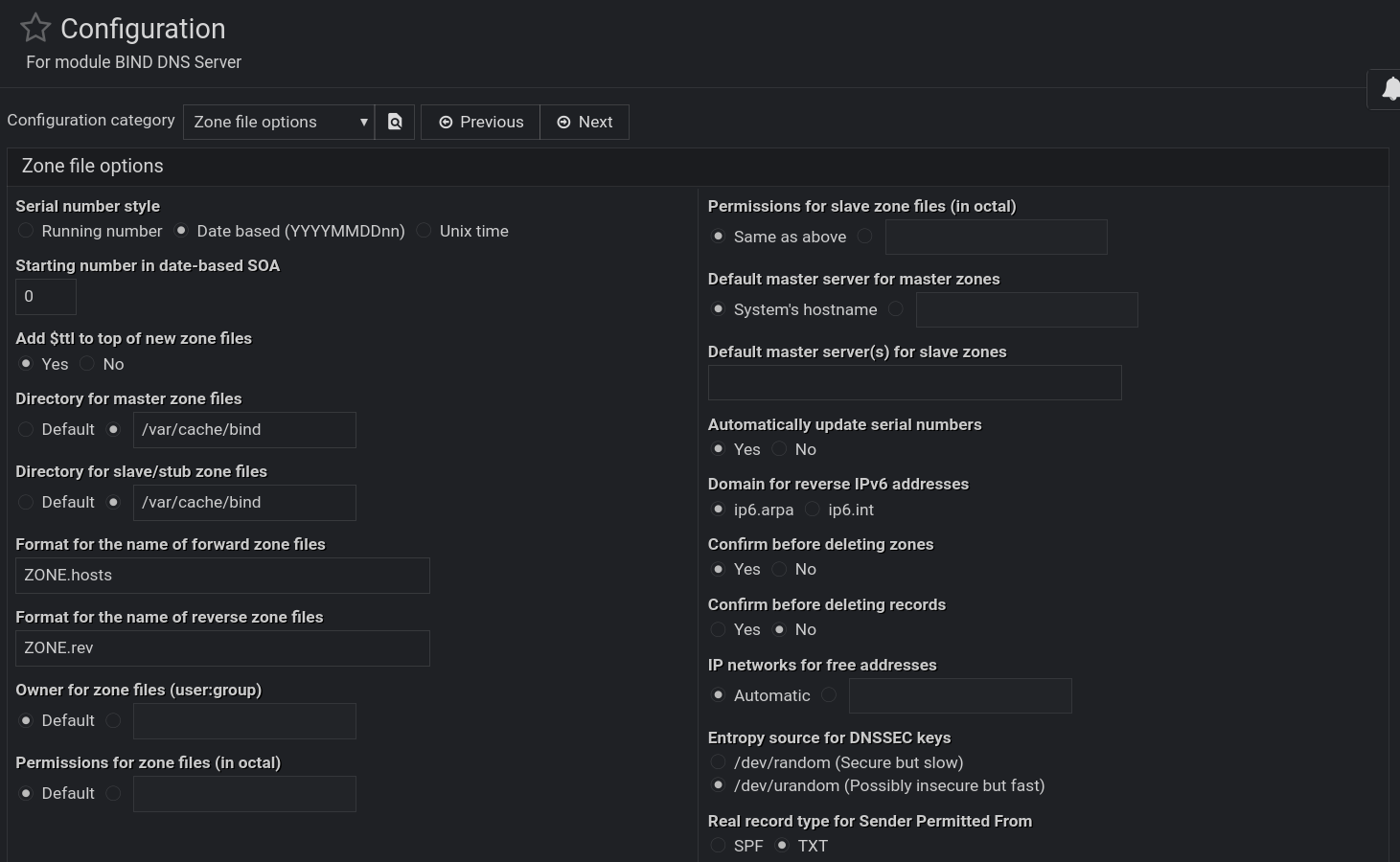
Task: Click the default master servers for slave zones field
Action: [x=914, y=383]
